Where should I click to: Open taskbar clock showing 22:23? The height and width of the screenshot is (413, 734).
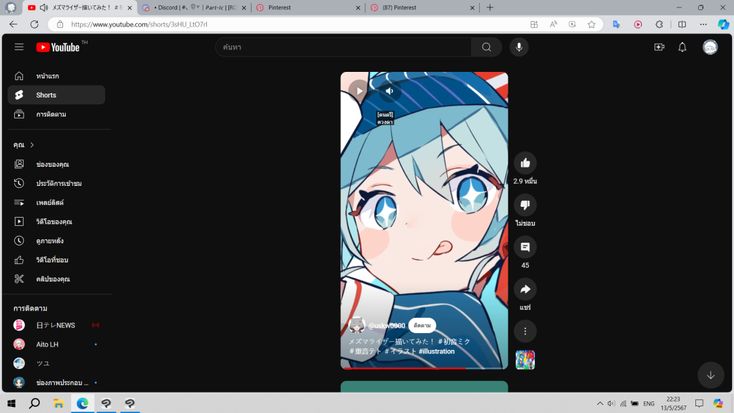[x=673, y=403]
